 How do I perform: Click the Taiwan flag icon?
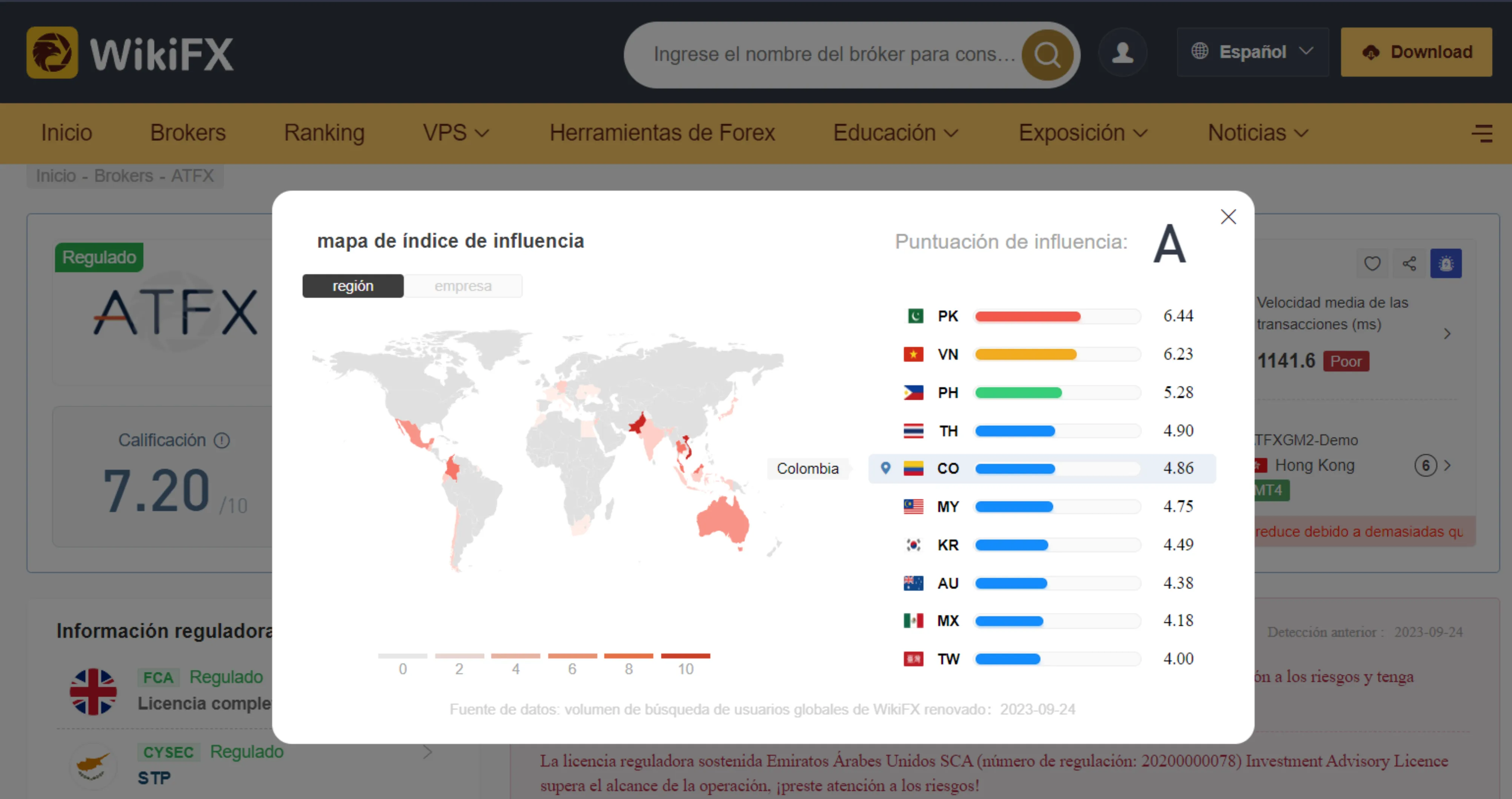[913, 659]
